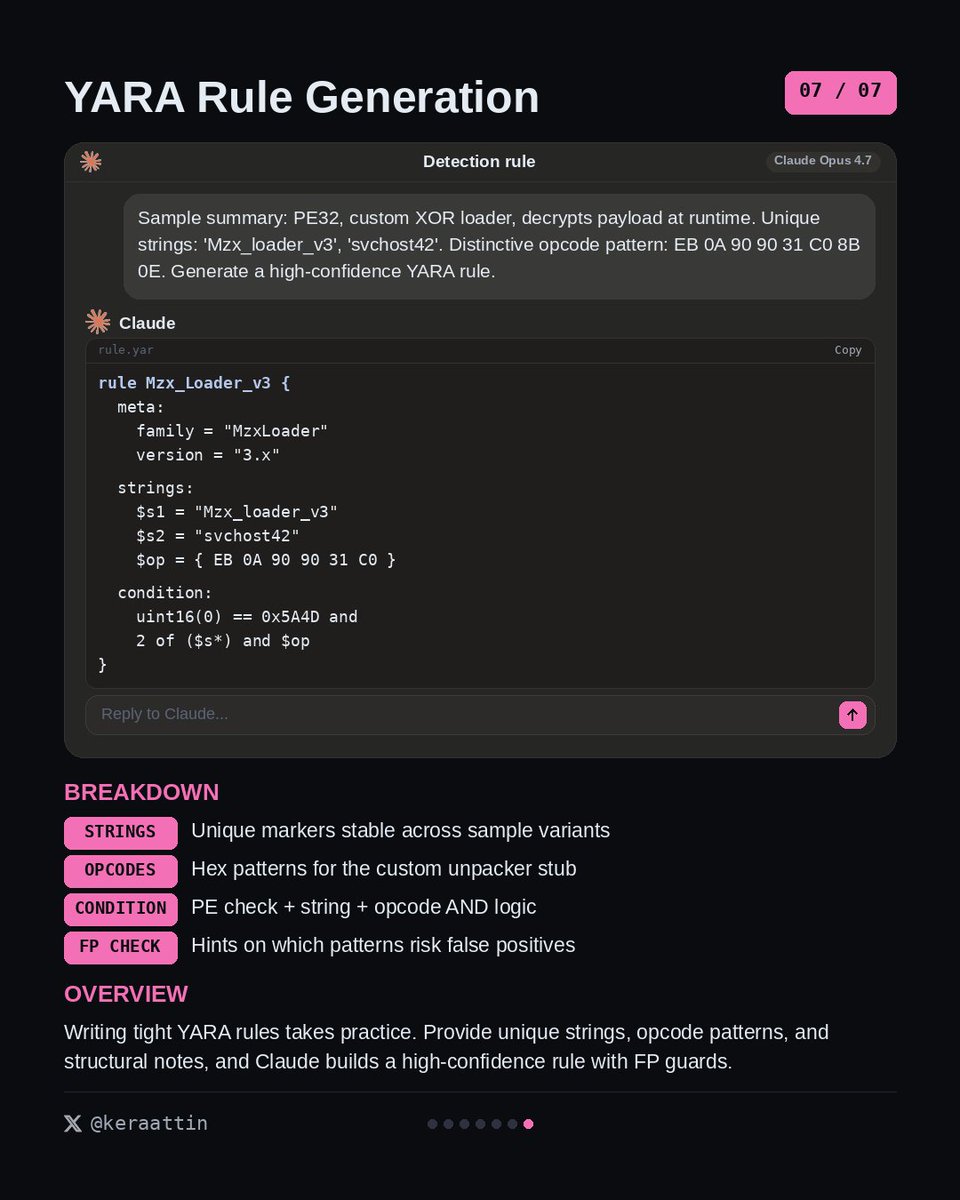Click text Unique markers stable across sample variants
Viewport: 960px width, 1200px height.
click(x=400, y=831)
